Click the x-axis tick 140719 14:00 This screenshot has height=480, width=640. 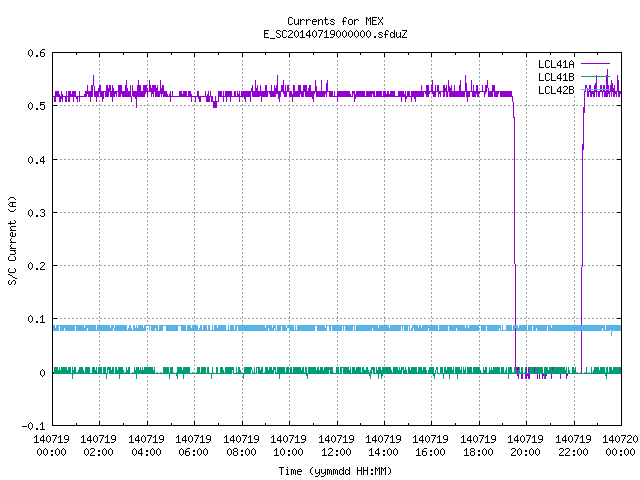click(383, 446)
